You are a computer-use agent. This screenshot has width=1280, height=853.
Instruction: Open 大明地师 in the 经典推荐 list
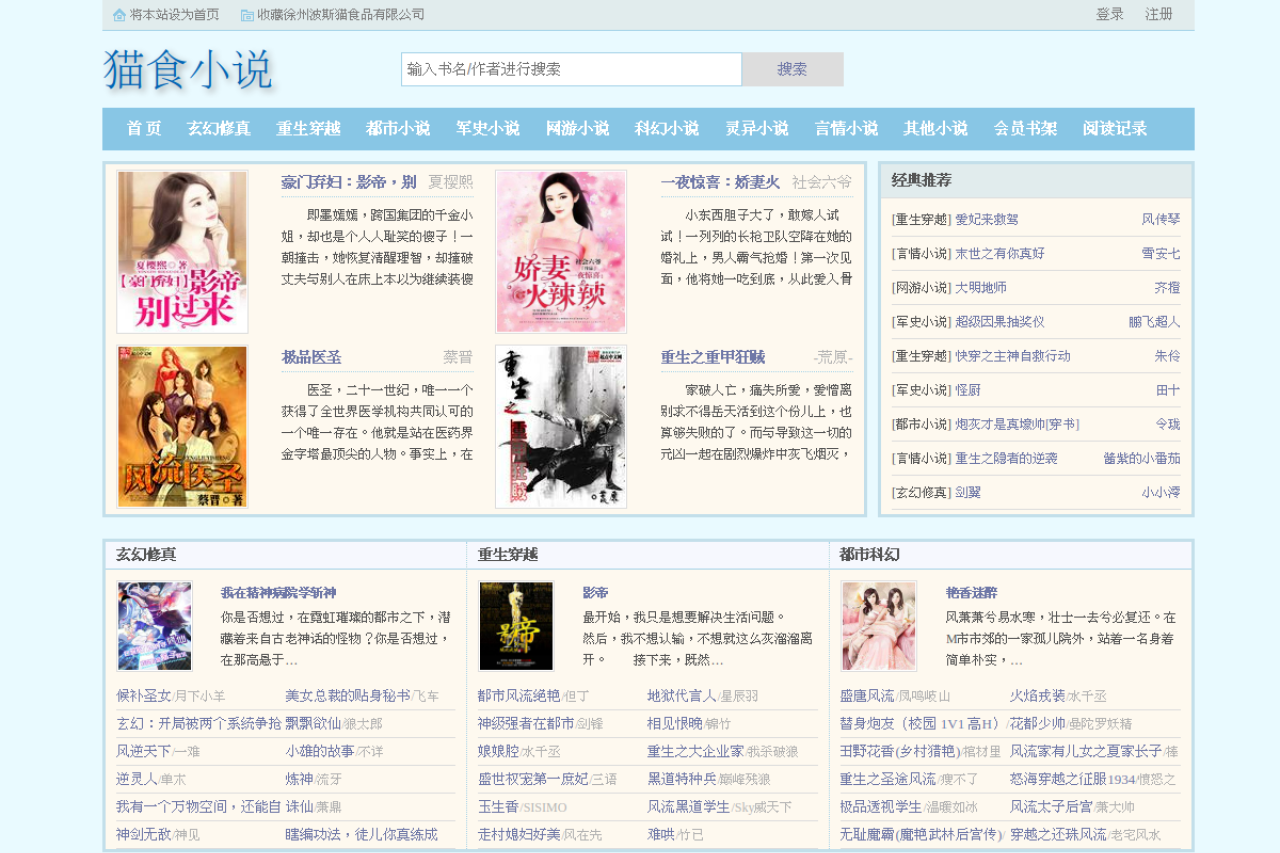pyautogui.click(x=980, y=288)
